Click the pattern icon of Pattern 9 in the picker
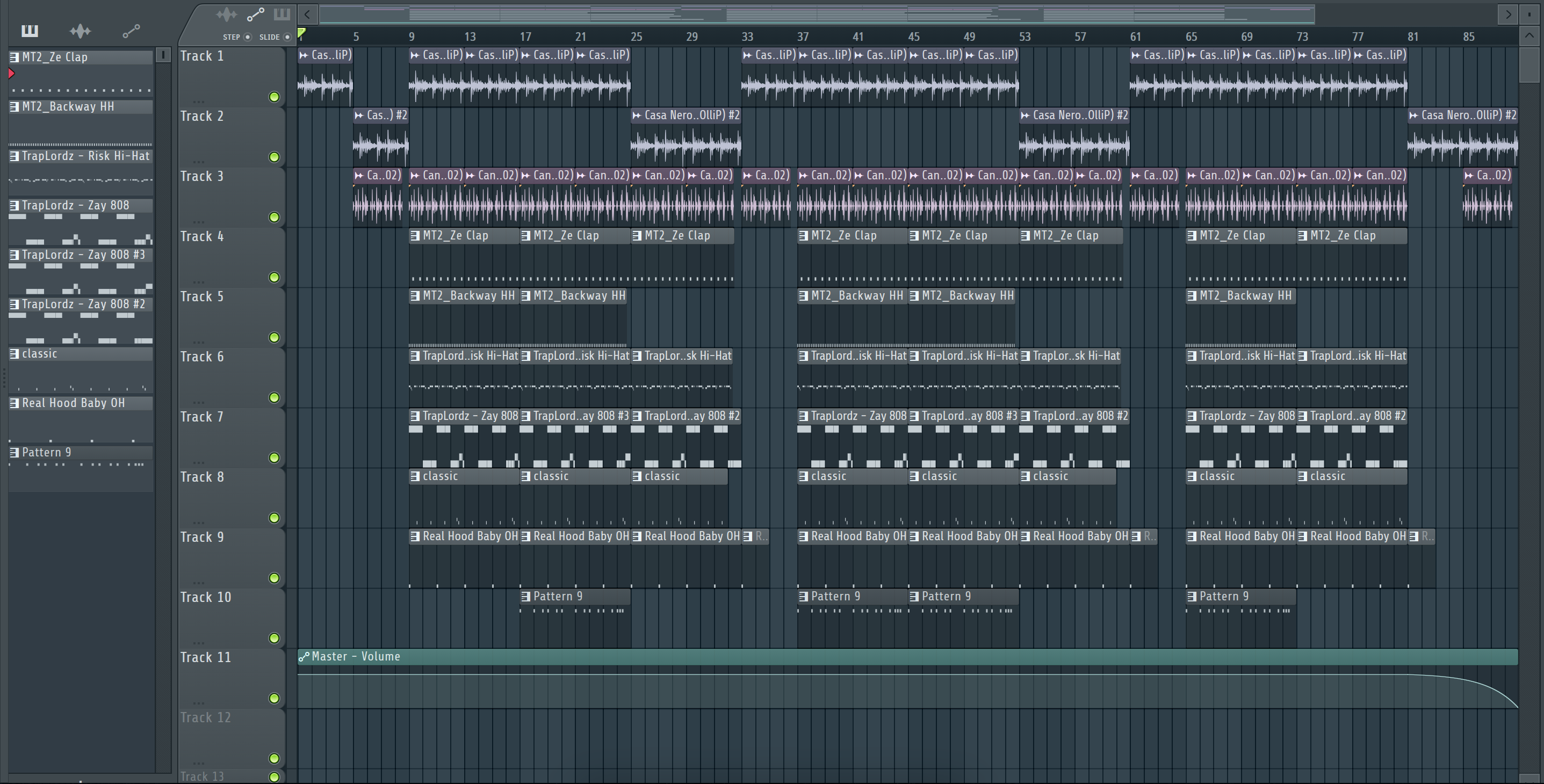Screen dimensions: 1544x784 tap(15, 453)
